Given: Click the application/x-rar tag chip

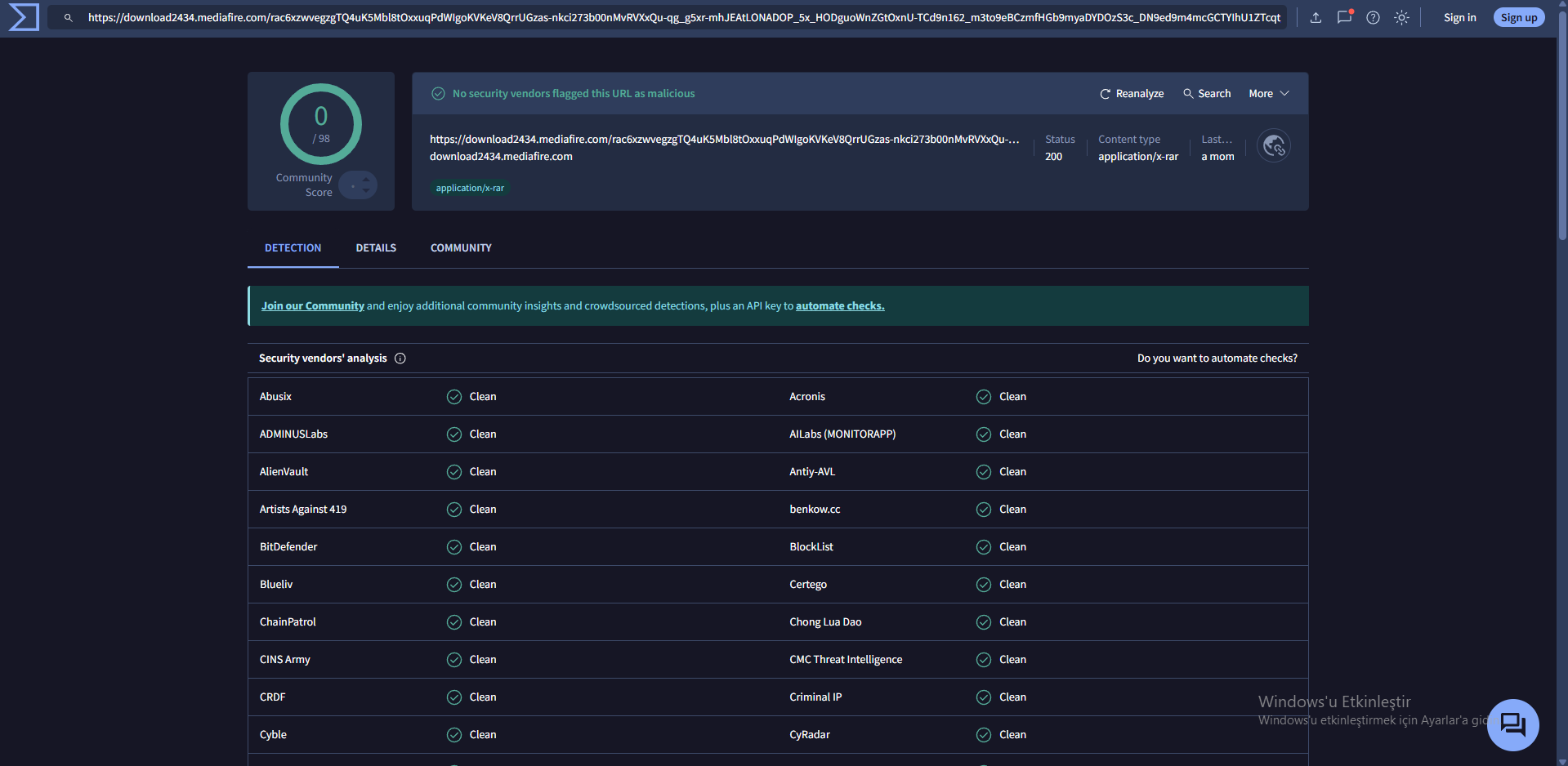Looking at the screenshot, I should (x=470, y=188).
